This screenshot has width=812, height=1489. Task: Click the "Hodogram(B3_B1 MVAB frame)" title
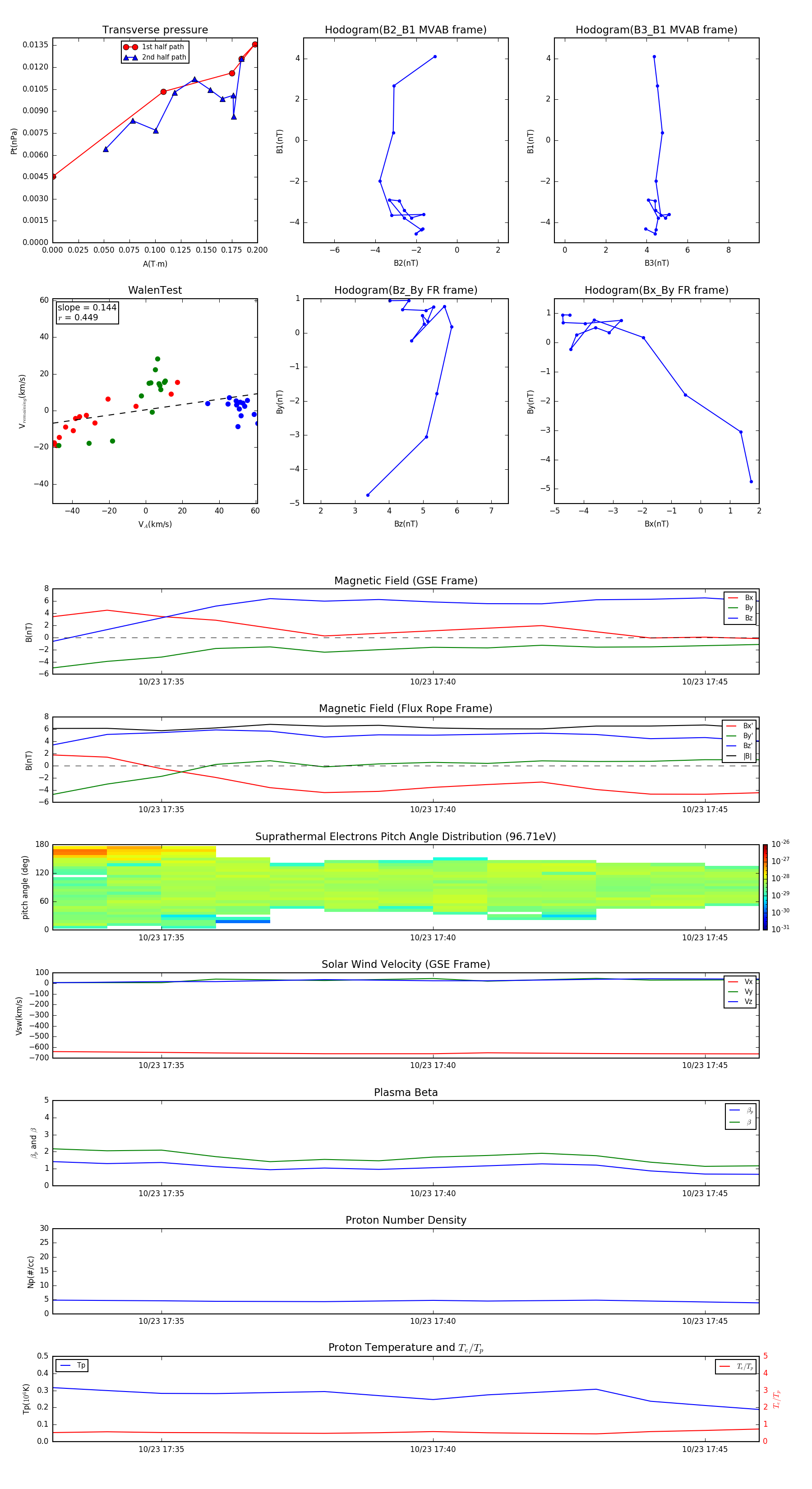pos(656,29)
